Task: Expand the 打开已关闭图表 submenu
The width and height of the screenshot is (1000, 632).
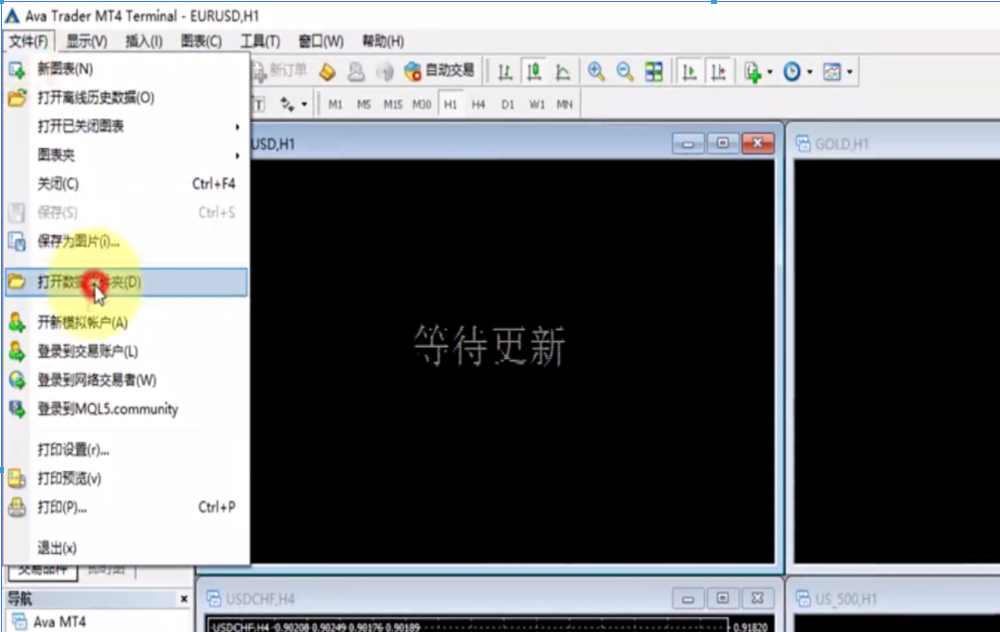Action: pyautogui.click(x=126, y=126)
